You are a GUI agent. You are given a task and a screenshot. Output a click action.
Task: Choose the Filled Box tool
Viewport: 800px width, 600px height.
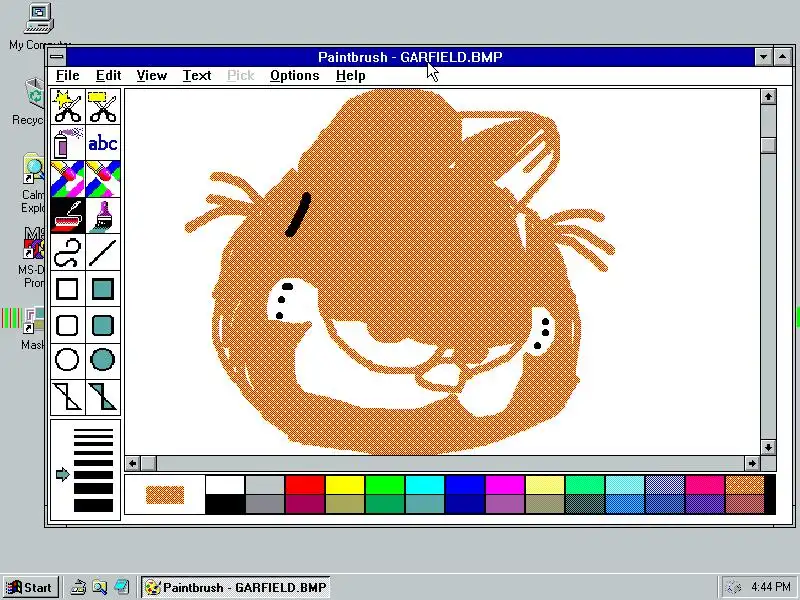103,289
